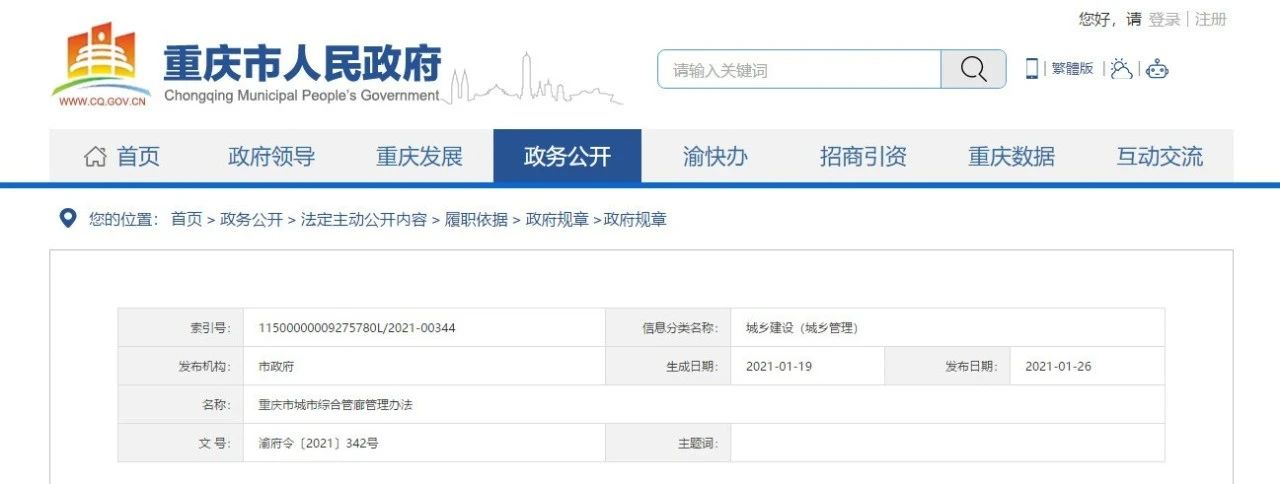Go to 履职依据 in the breadcrumb
Screen dimensions: 1280x484
[476, 219]
